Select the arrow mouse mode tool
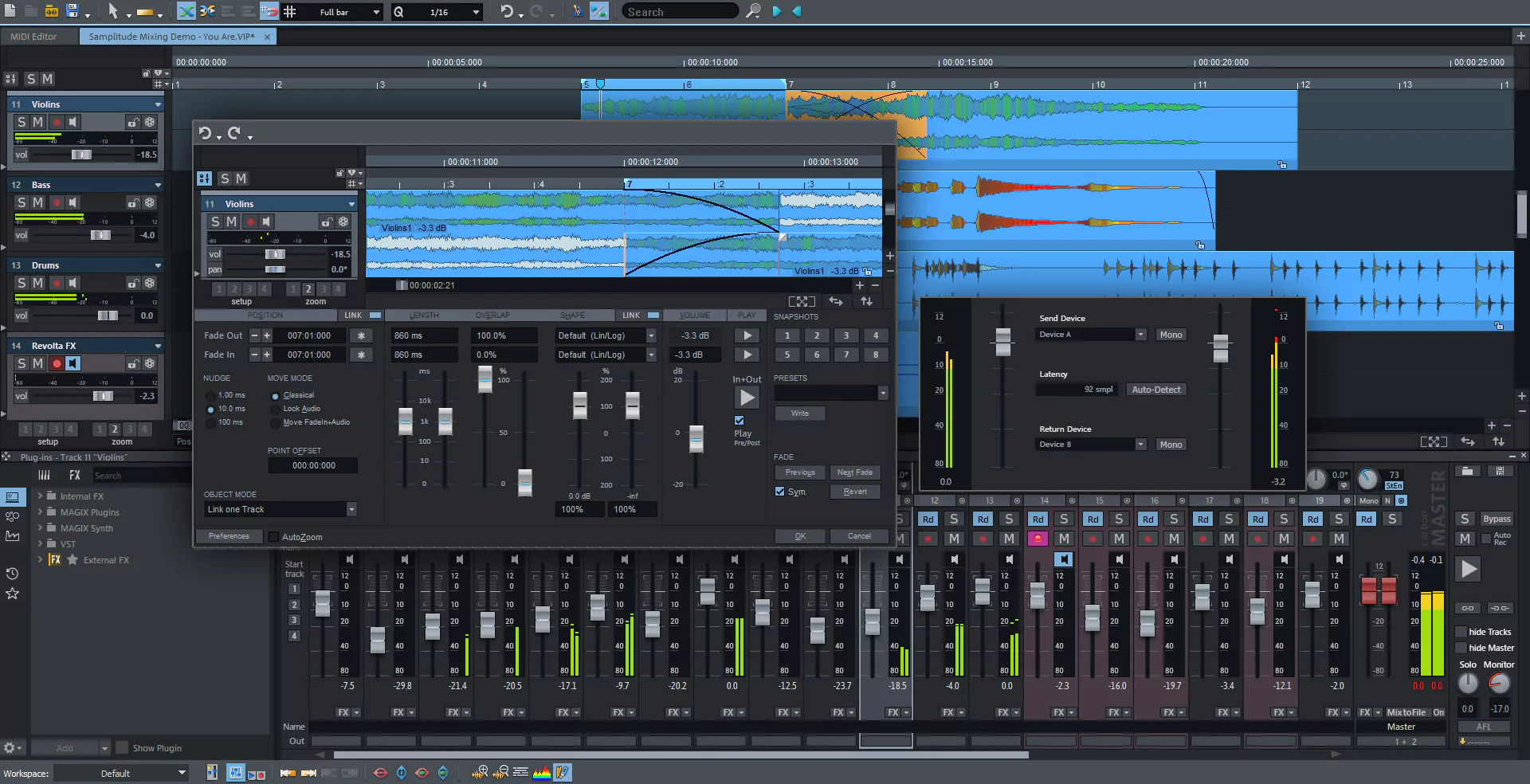This screenshot has height=784, width=1530. 114,11
